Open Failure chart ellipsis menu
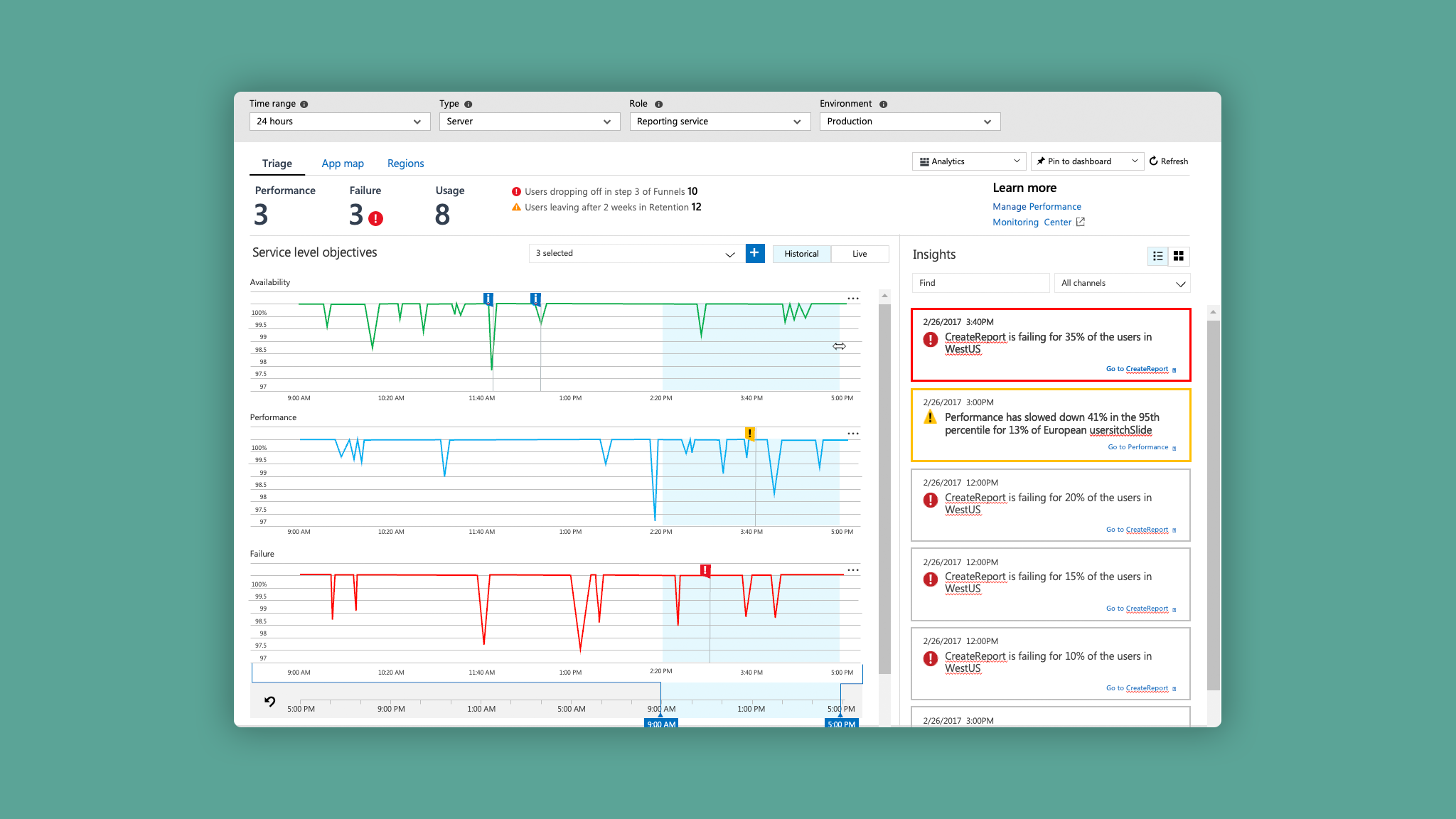The image size is (1456, 819). (852, 570)
